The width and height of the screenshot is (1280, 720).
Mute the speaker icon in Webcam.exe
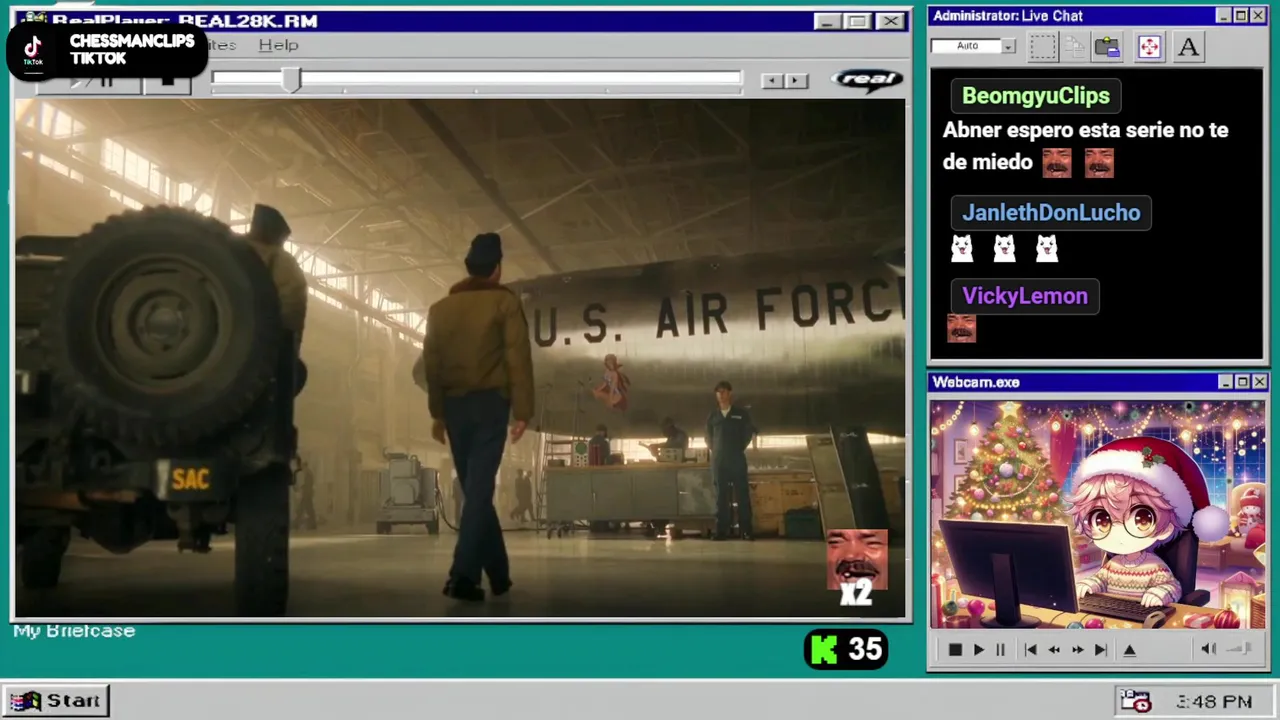[x=1208, y=649]
